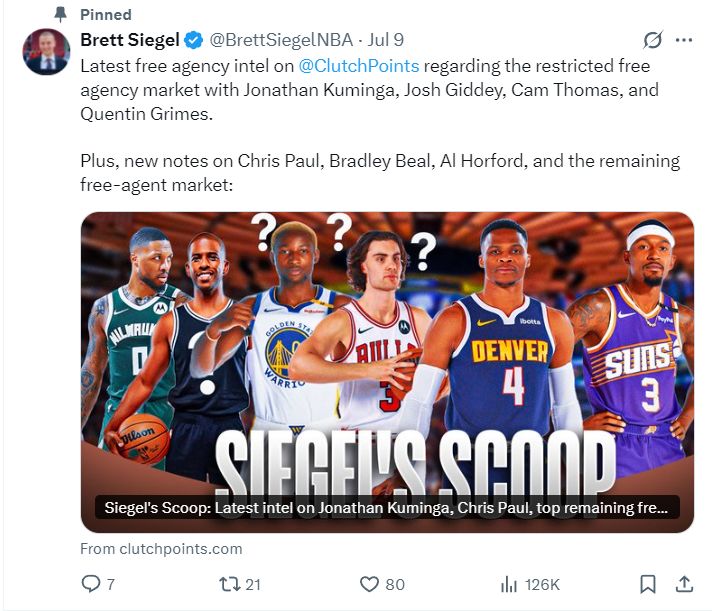This screenshot has height=611, width=712.
Task: Bookmark this pinned tweet
Action: [648, 584]
